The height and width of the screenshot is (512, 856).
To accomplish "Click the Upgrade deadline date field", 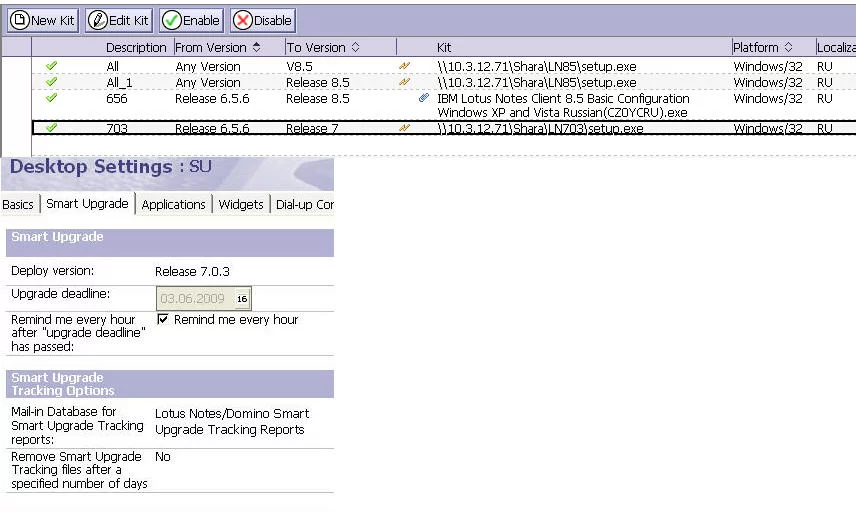I will point(195,298).
